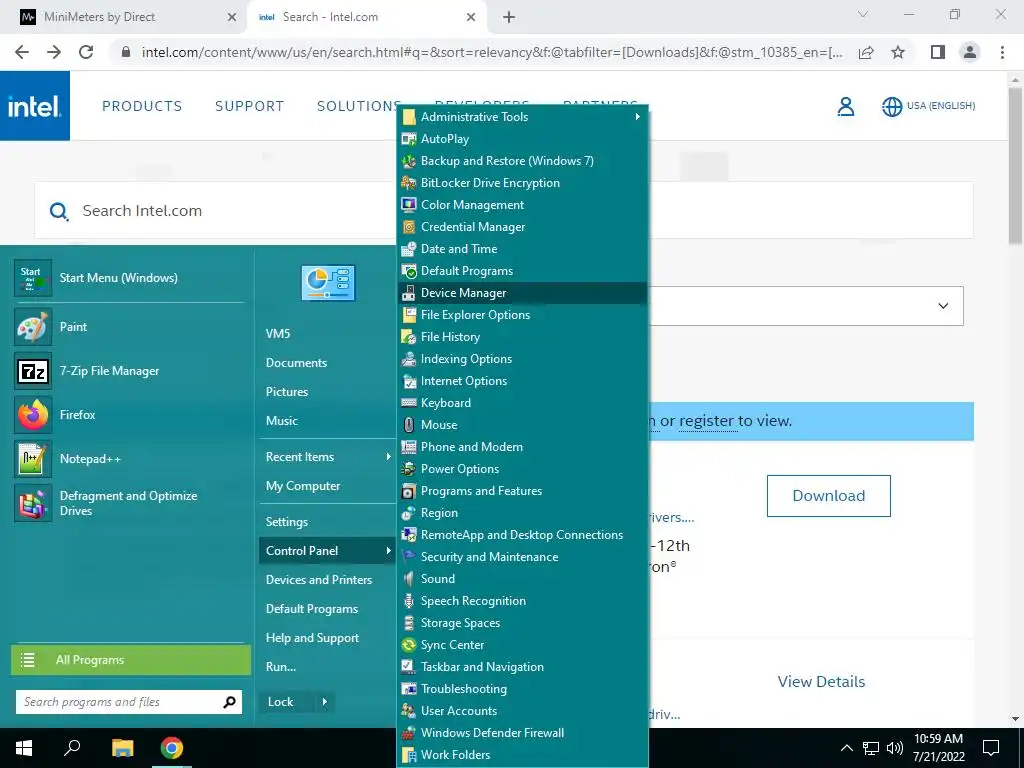Open Troubleshooting in Control Panel list
This screenshot has width=1024, height=768.
pyautogui.click(x=522, y=688)
